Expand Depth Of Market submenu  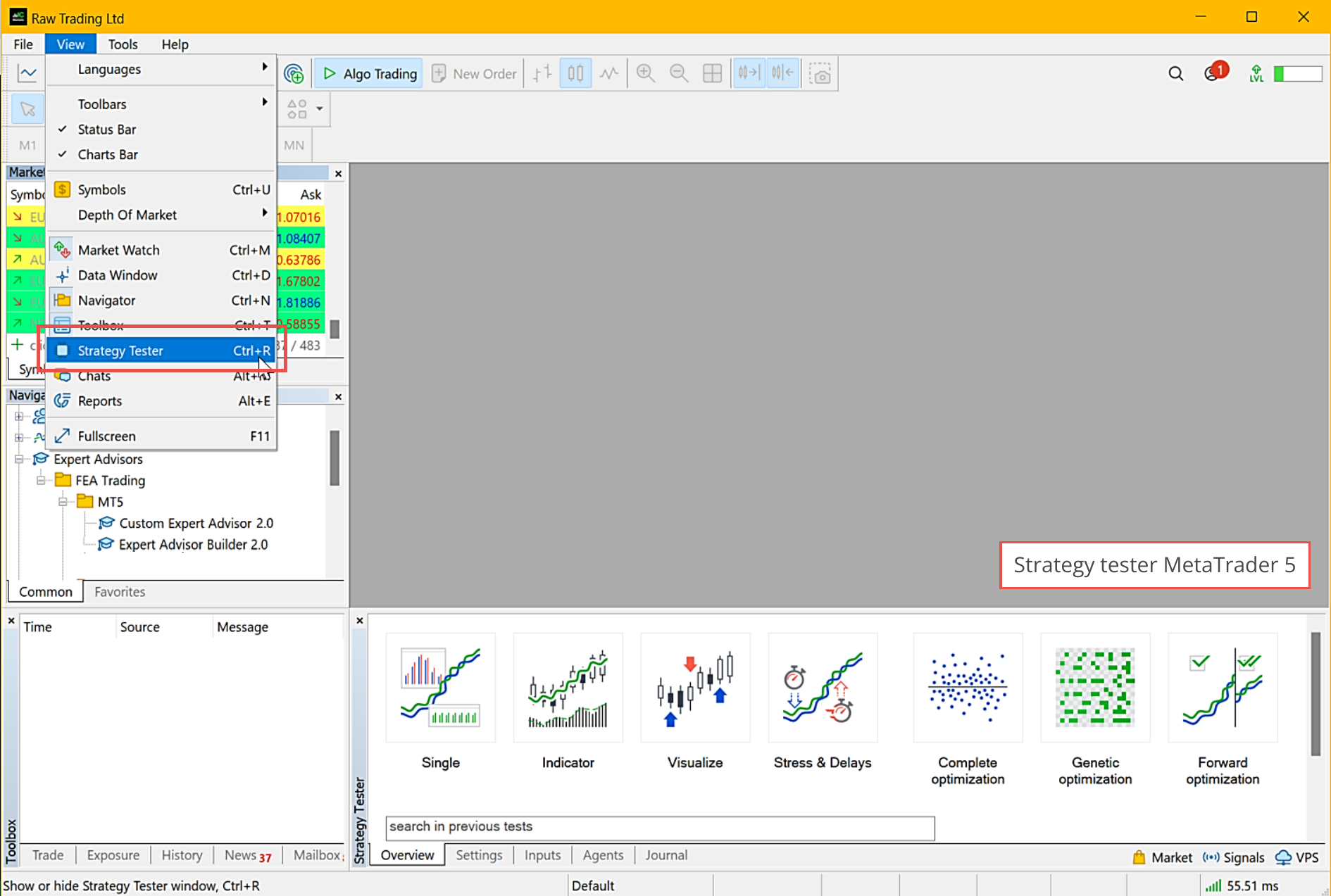161,215
